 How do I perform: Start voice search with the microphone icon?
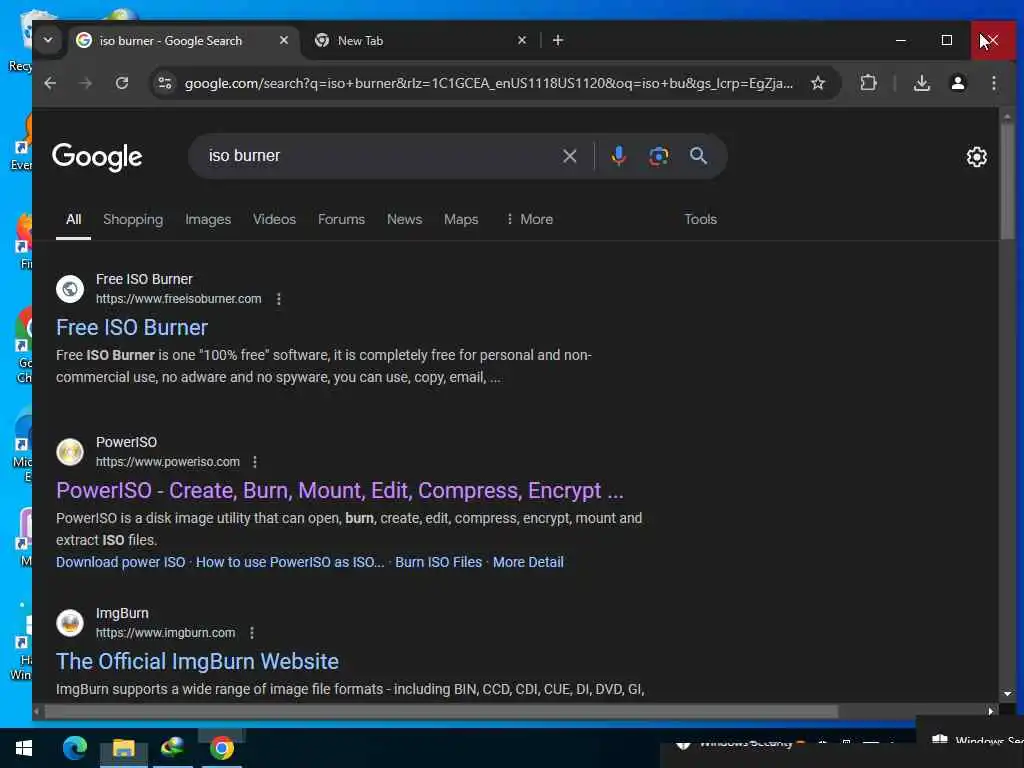[618, 156]
